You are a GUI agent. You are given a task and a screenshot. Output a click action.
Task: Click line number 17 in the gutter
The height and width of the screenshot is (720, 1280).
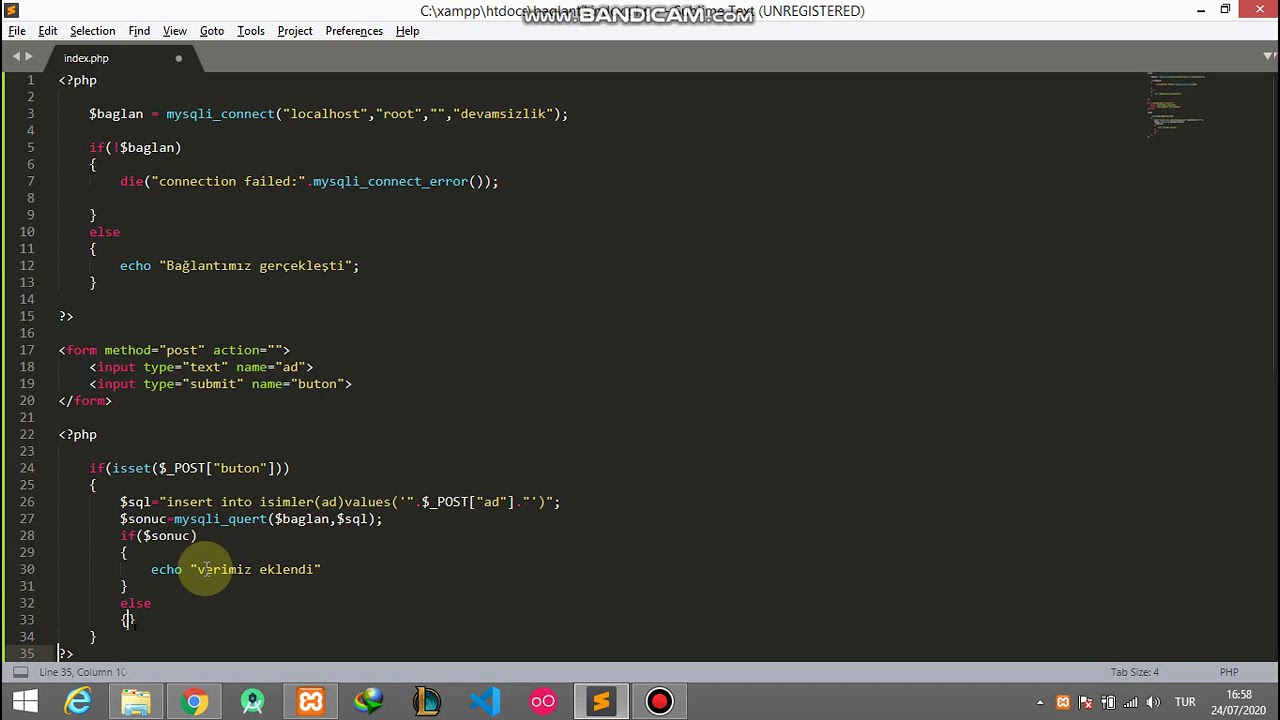27,350
